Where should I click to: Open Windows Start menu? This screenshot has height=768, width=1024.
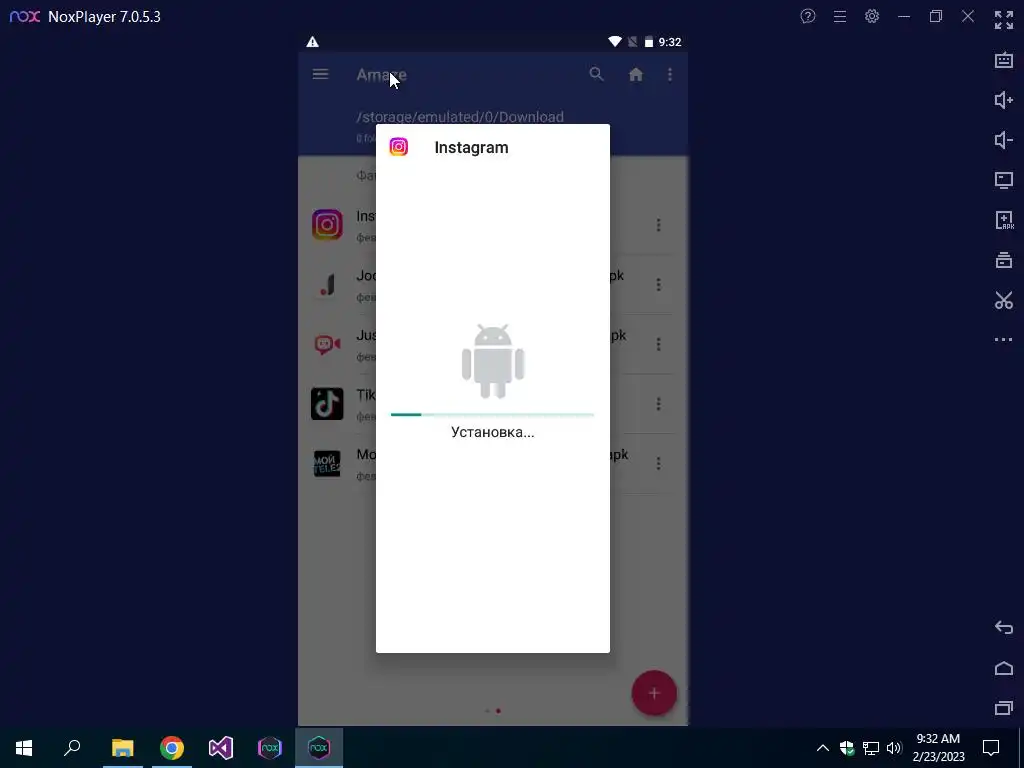(24, 748)
